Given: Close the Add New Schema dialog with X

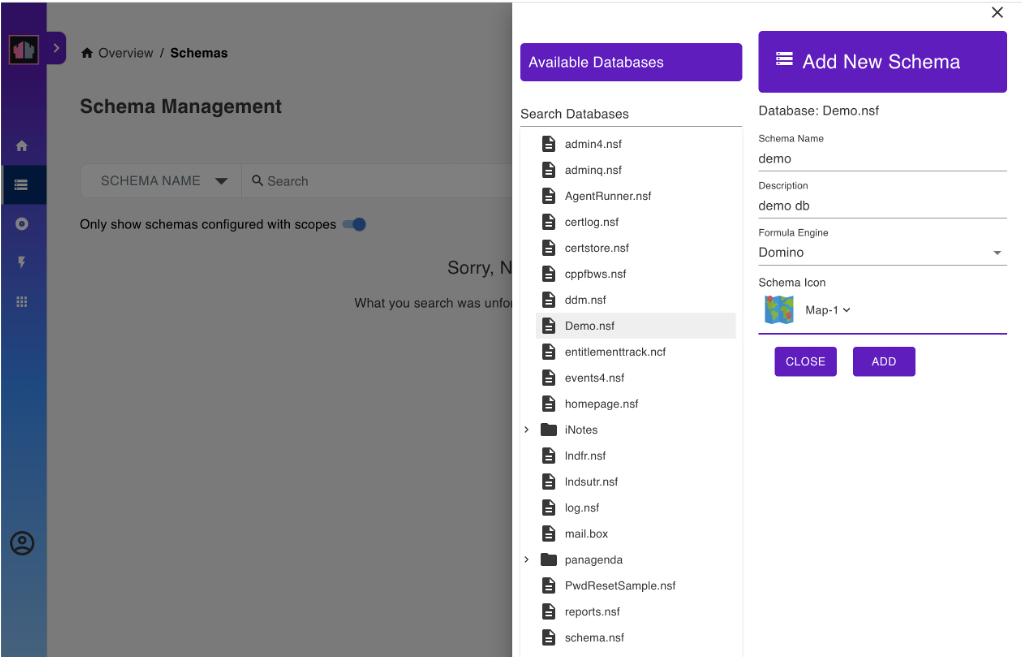Looking at the screenshot, I should point(997,12).
